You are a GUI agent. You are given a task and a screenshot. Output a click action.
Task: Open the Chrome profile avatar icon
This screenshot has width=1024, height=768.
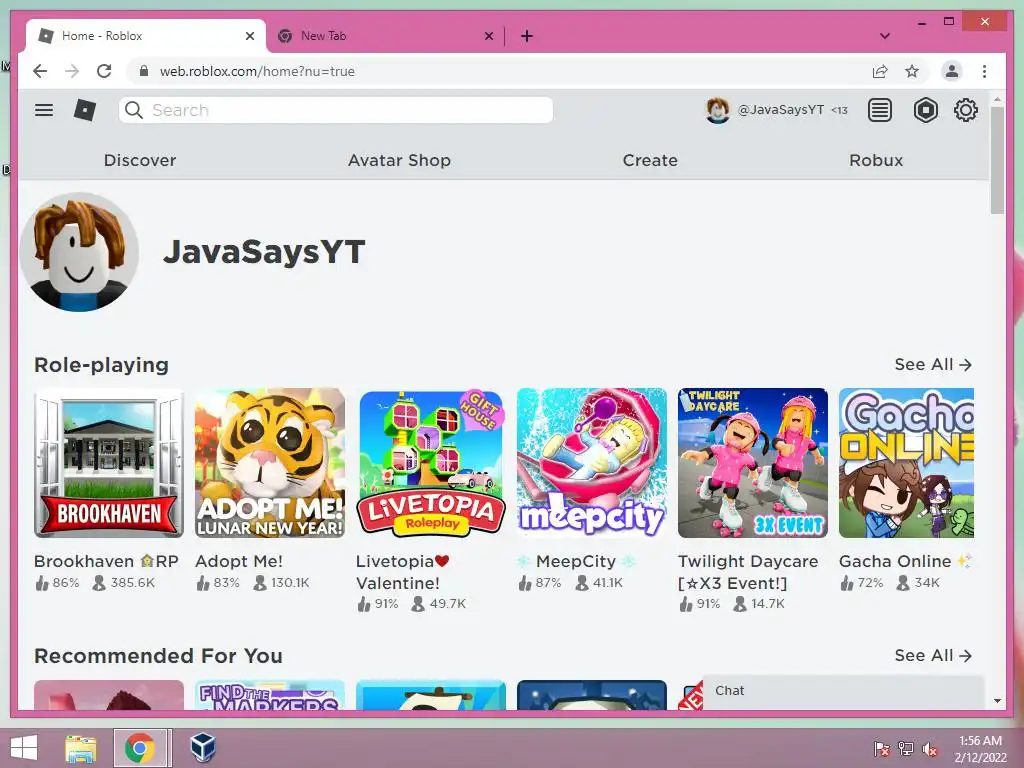[x=952, y=71]
